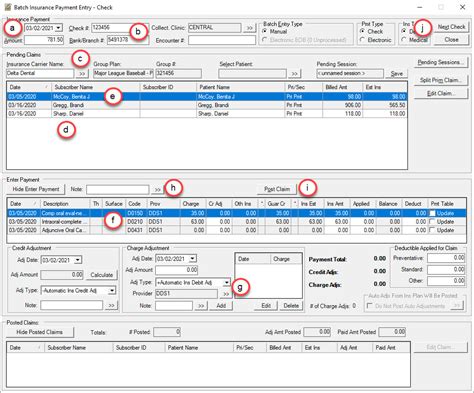Click the app icon in the title bar
The width and height of the screenshot is (474, 393).
(7, 7)
